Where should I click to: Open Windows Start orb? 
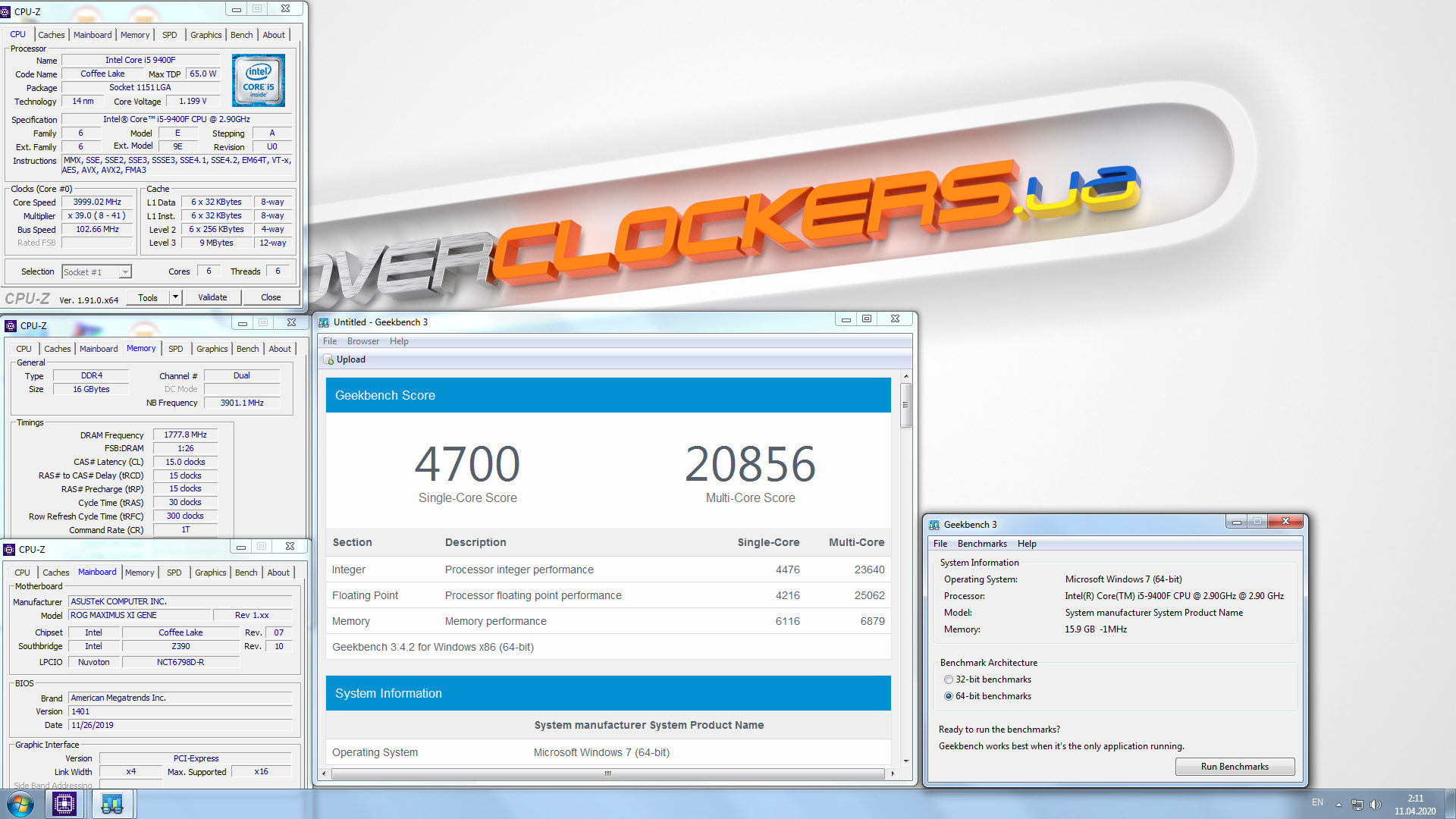[x=20, y=804]
